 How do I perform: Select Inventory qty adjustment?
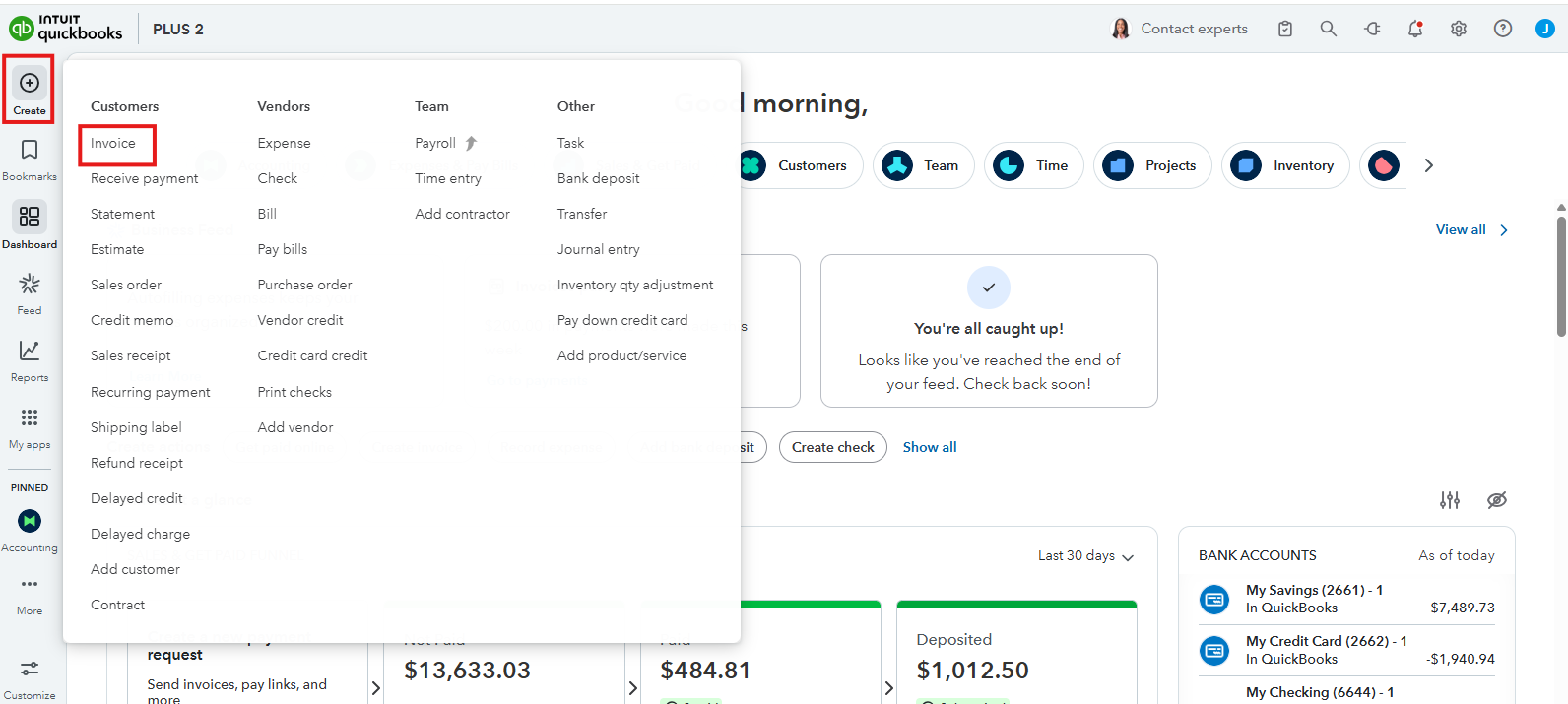(635, 286)
